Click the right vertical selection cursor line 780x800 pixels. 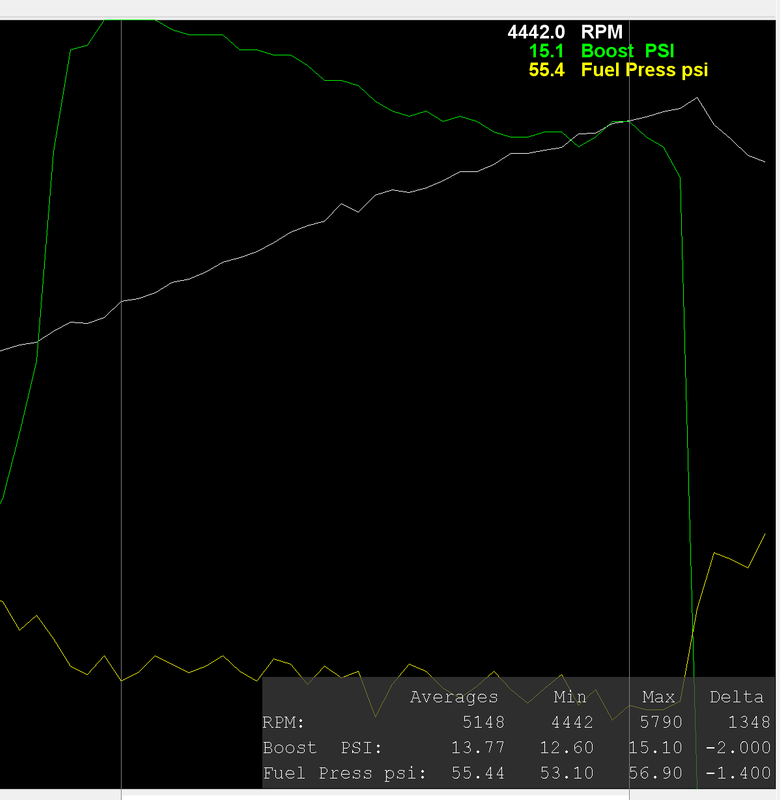(x=630, y=408)
